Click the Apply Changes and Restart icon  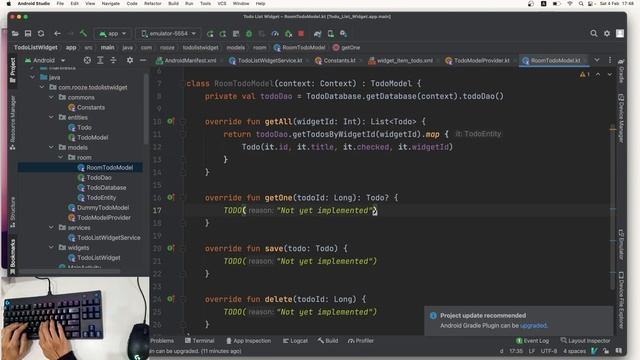223,34
